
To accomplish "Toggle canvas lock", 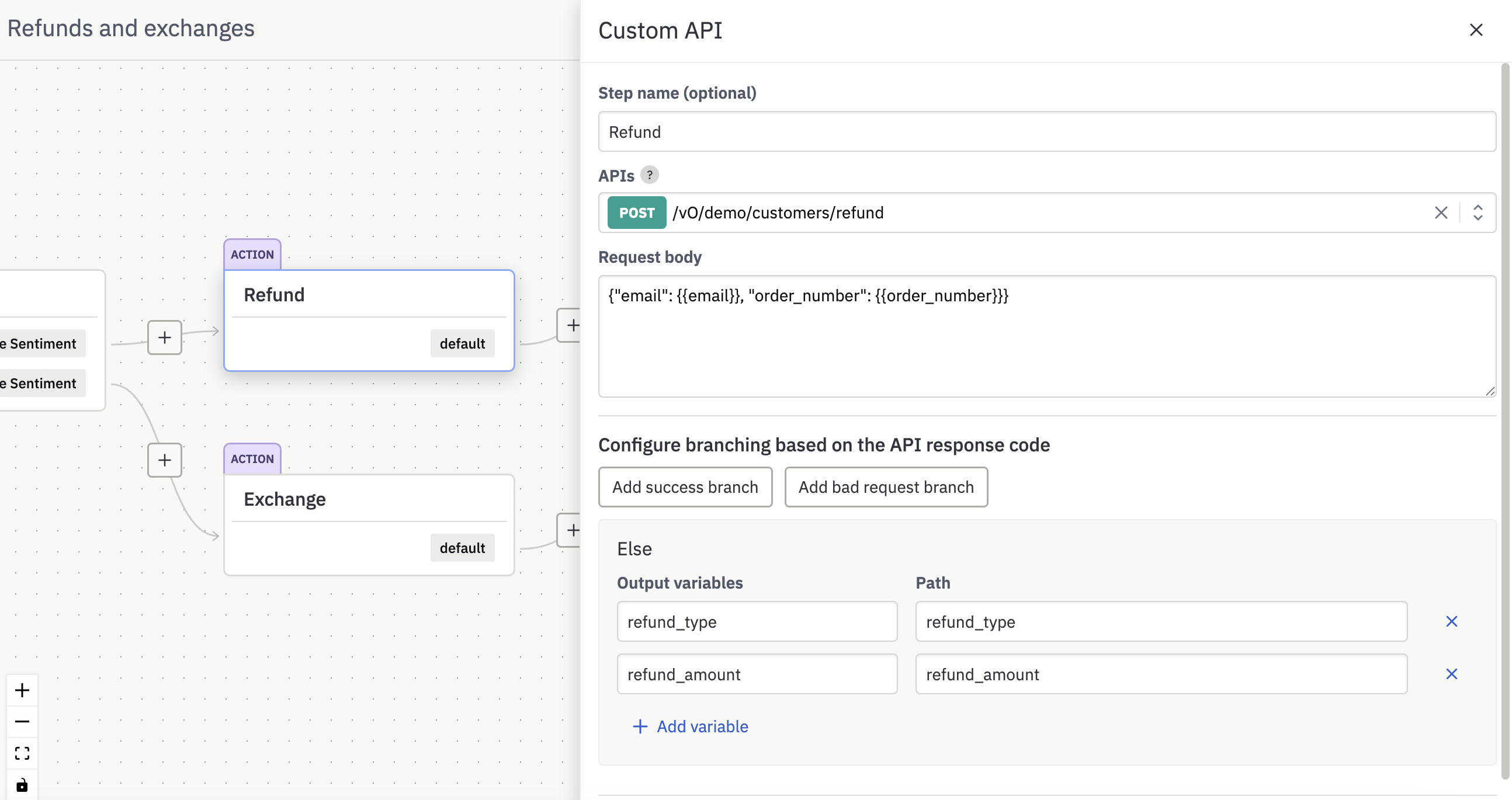I will click(x=22, y=785).
